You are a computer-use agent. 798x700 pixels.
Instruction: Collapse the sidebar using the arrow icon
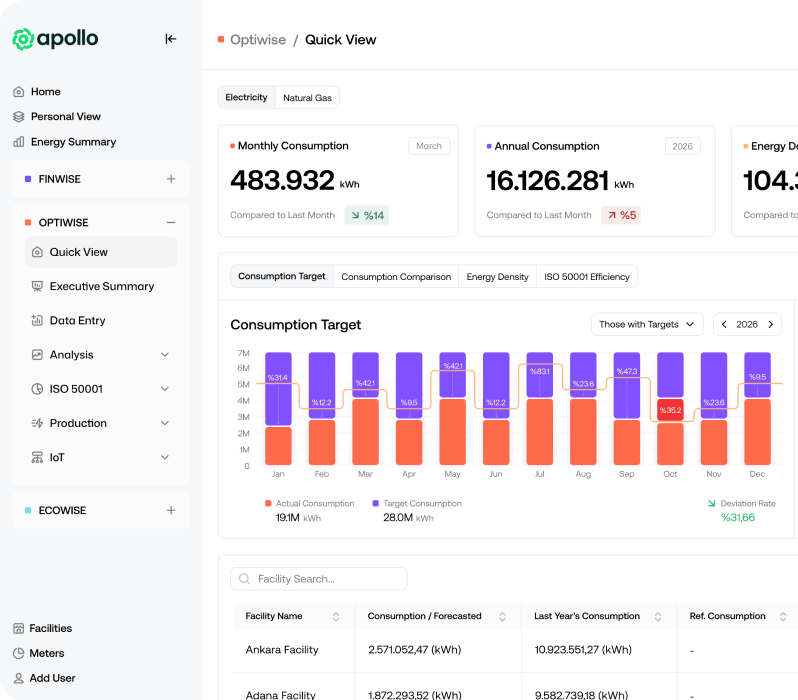coord(170,39)
